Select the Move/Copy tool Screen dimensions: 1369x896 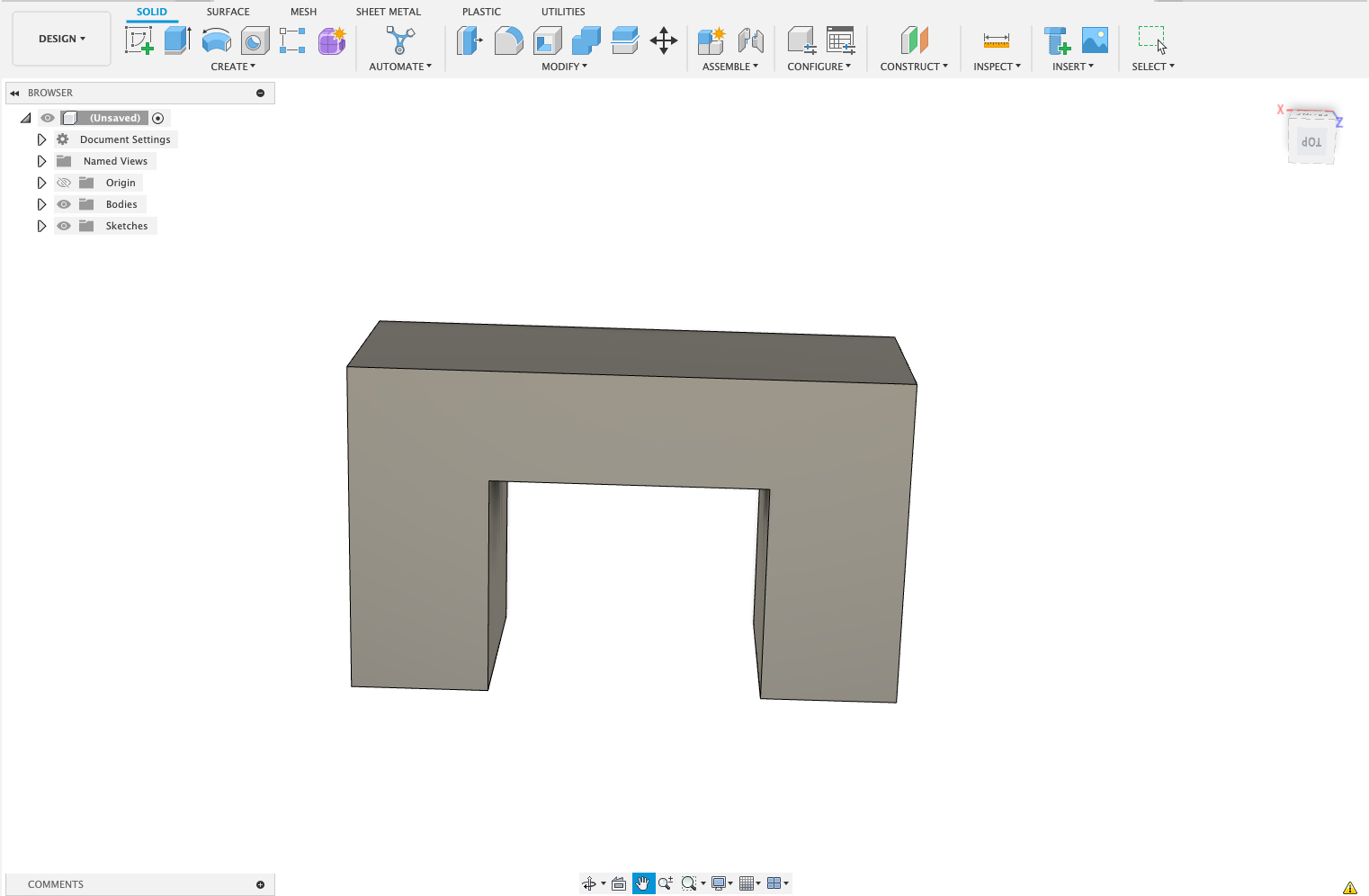664,40
